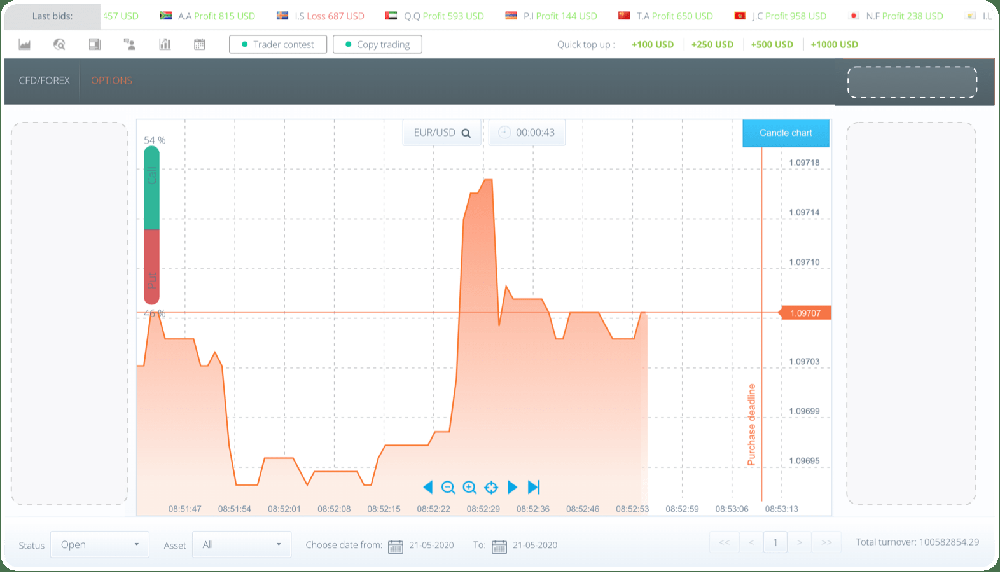Toggle the Copy trading button

(x=378, y=45)
